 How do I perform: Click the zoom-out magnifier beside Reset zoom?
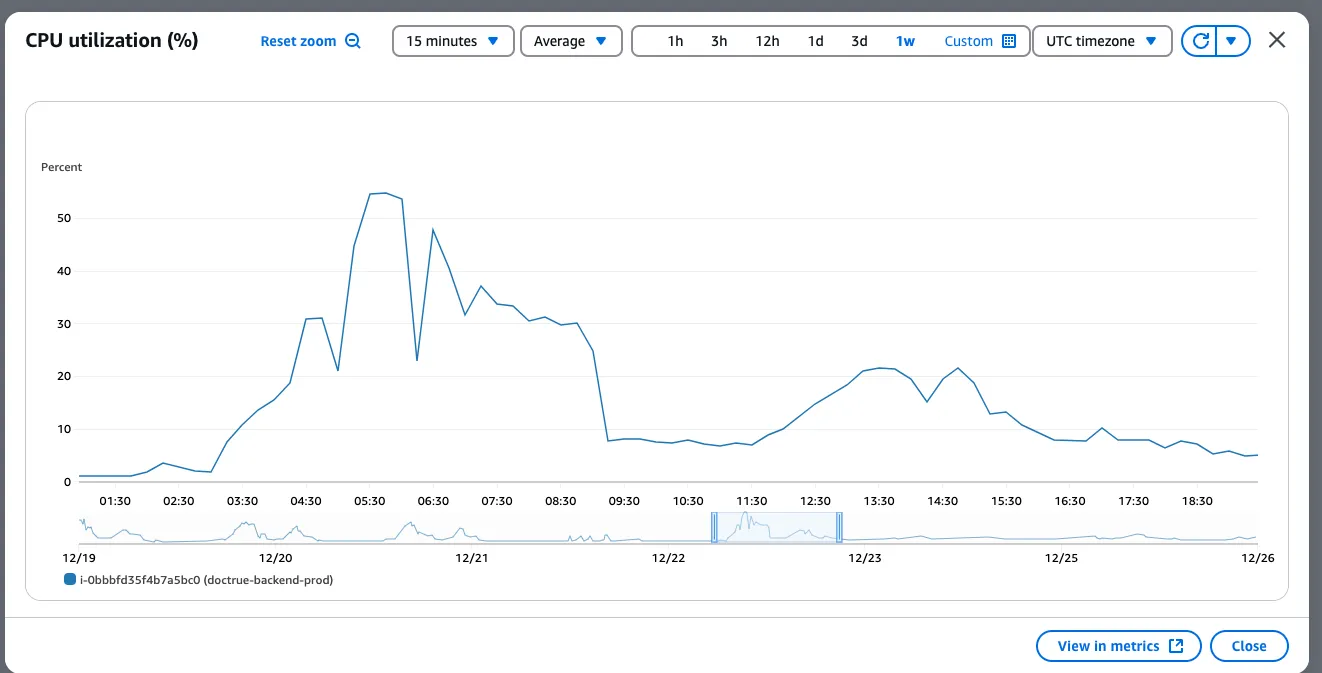[352, 40]
